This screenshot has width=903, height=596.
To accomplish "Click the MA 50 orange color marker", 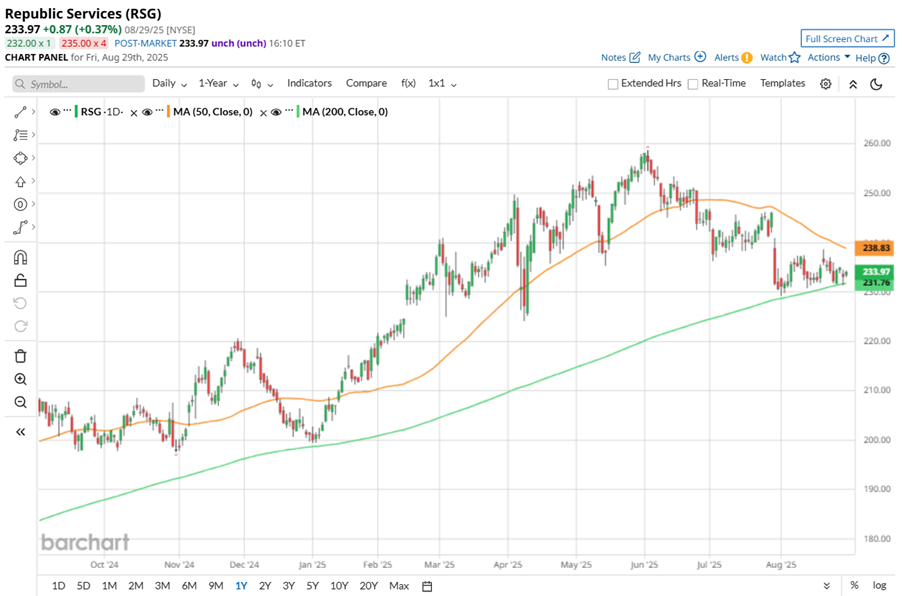I will (x=168, y=112).
